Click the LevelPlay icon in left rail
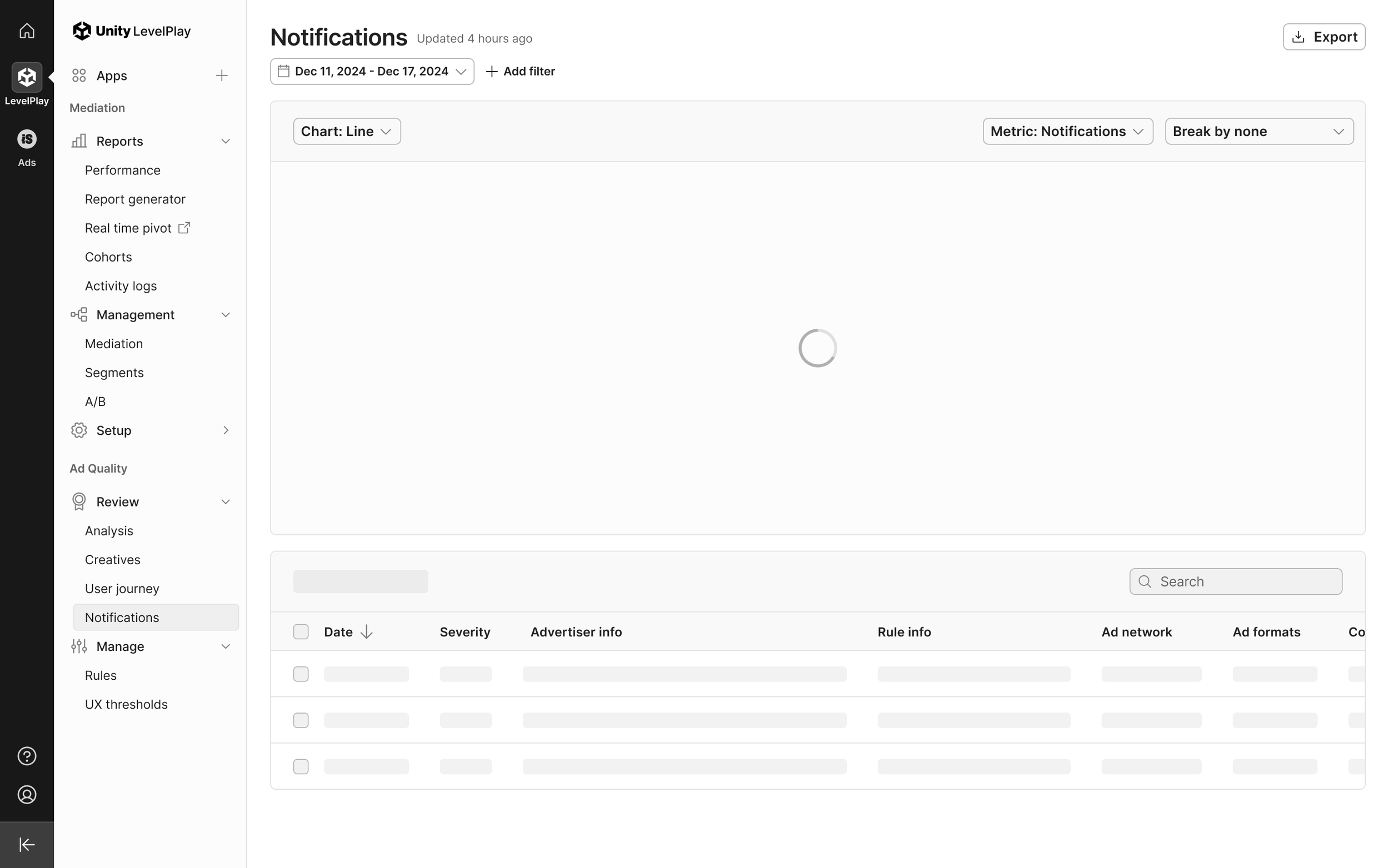 [27, 77]
